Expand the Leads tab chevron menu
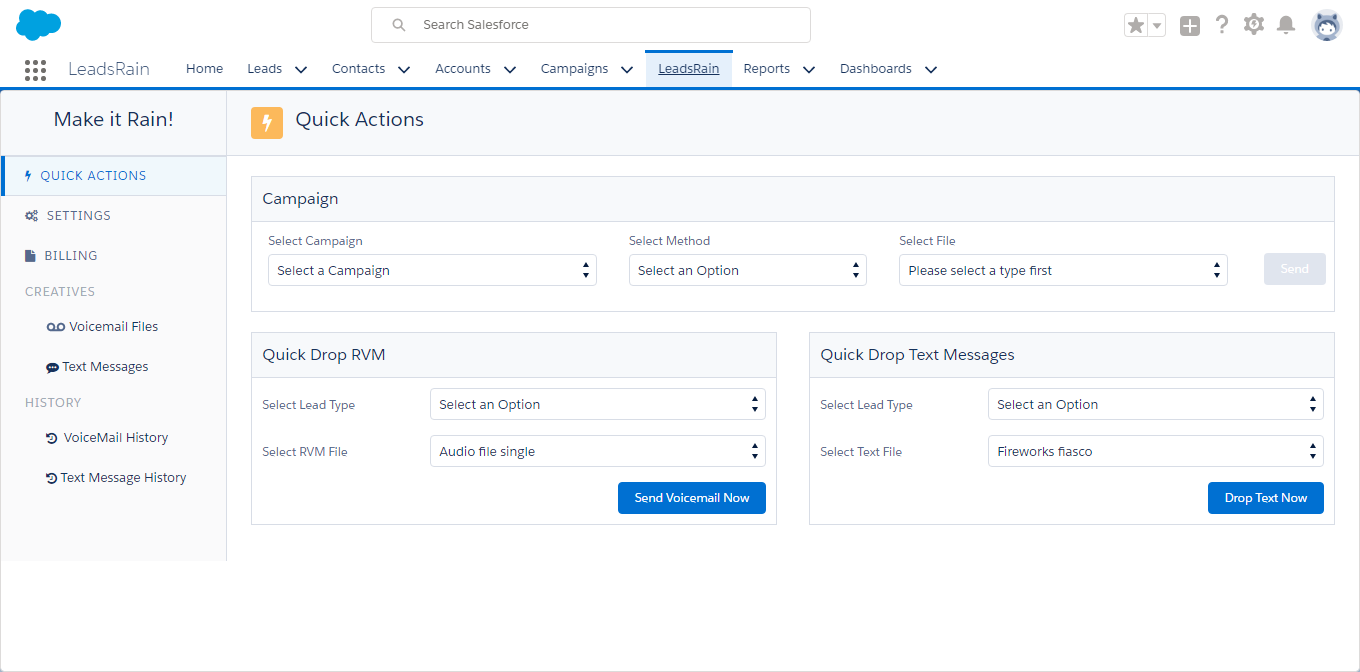 point(301,70)
